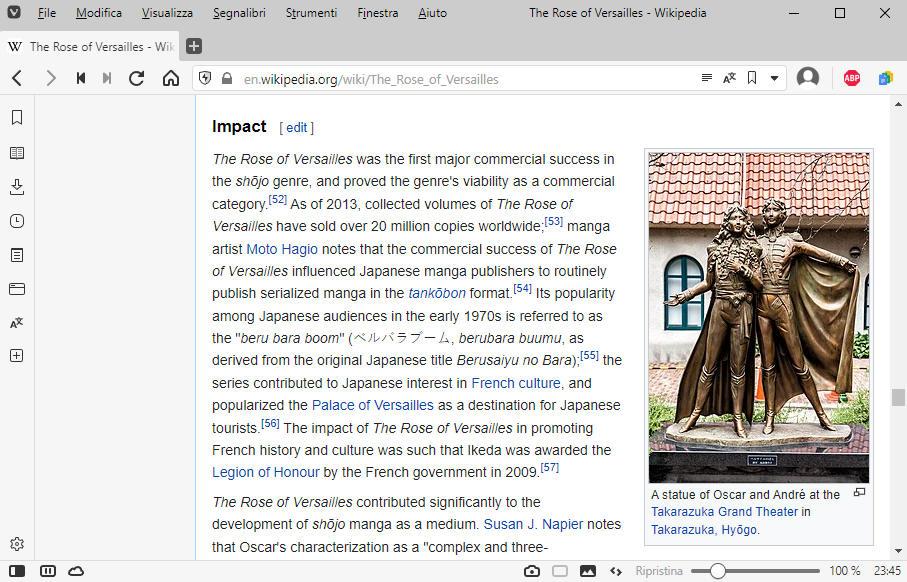Toggle the break mode rectangle icon

pos(560,571)
